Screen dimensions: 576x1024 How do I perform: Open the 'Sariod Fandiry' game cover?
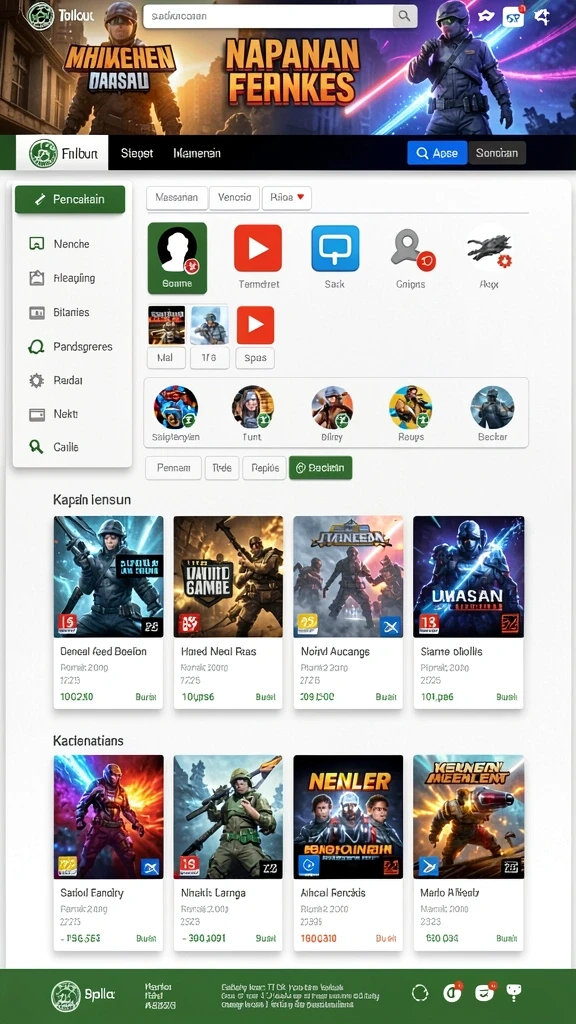[108, 817]
